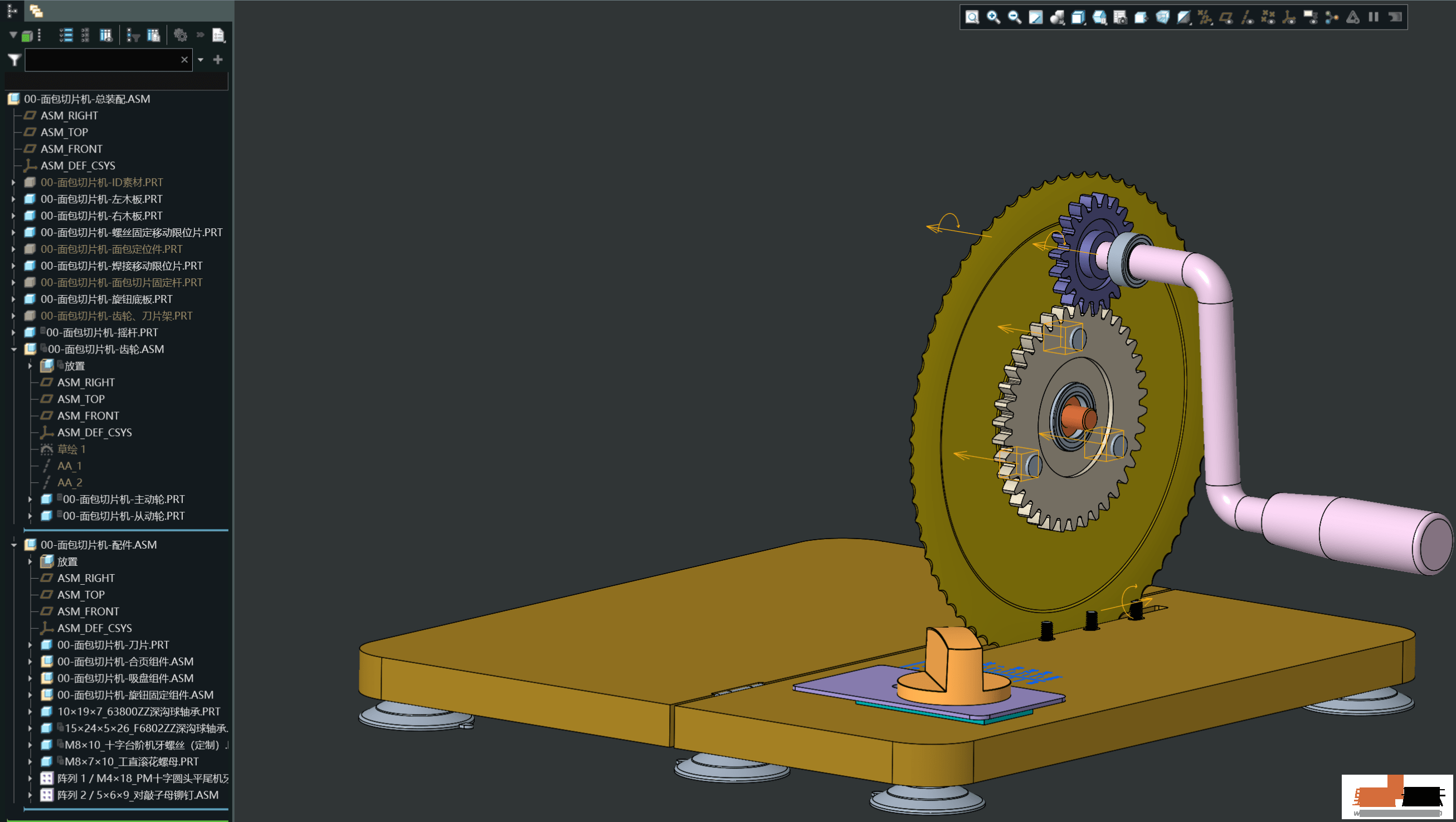Screen dimensions: 1456x822
Task: Click the tree document options icon
Action: tap(219, 36)
